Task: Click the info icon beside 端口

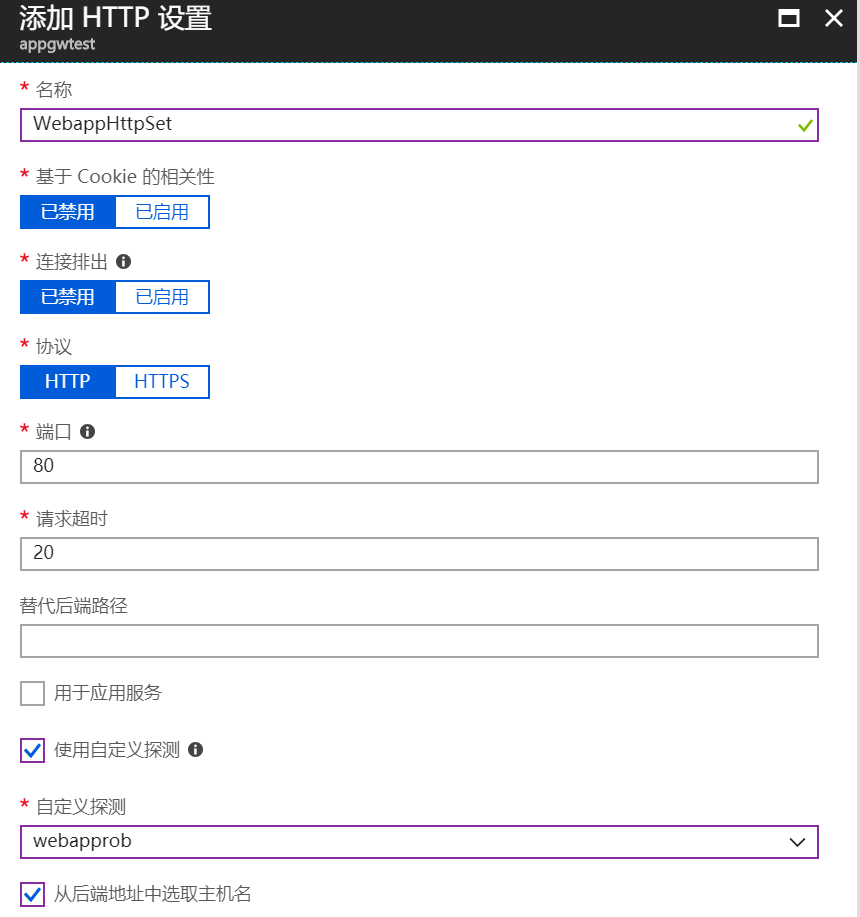Action: (87, 431)
